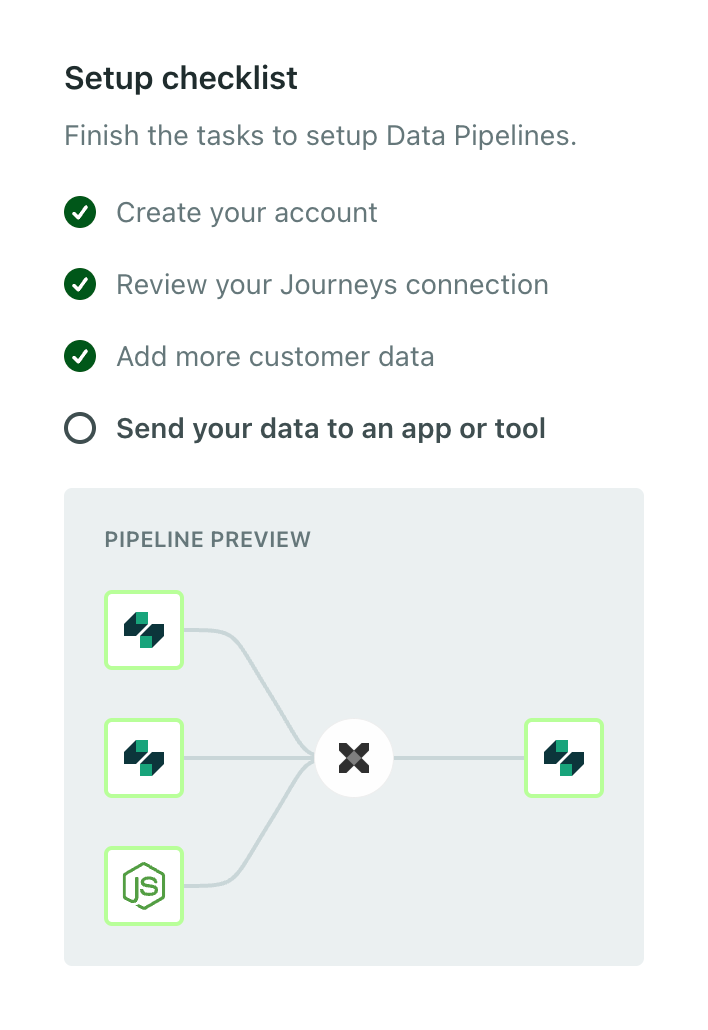Click the Create your account checklist entry
The image size is (708, 1030).
[247, 212]
